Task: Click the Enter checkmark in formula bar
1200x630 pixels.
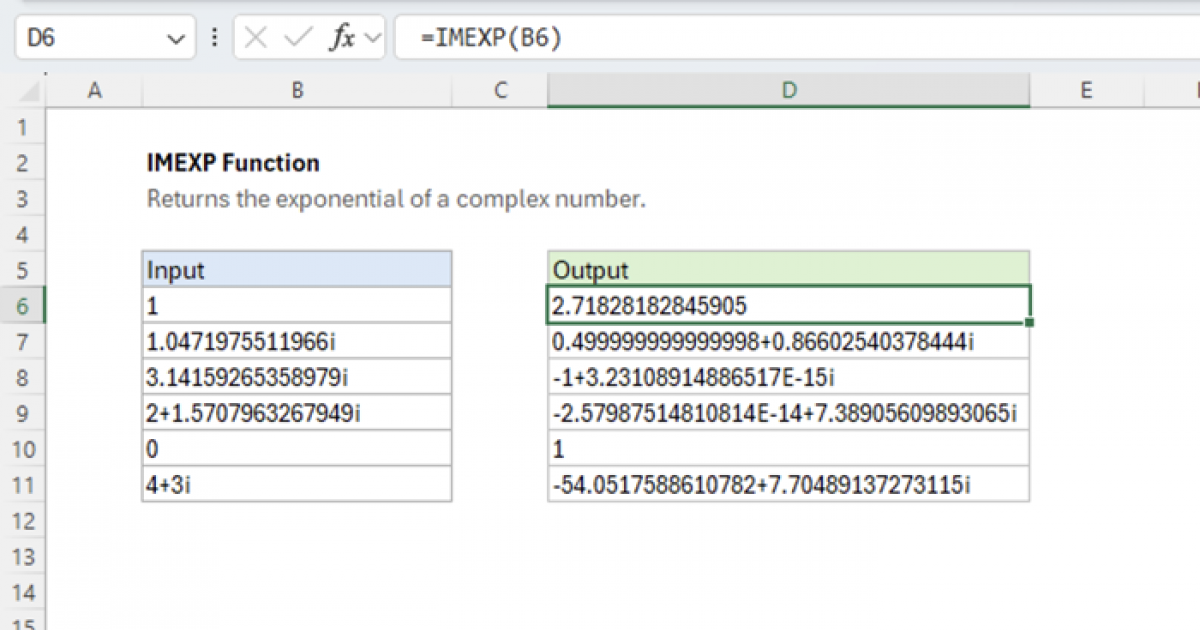Action: coord(298,39)
